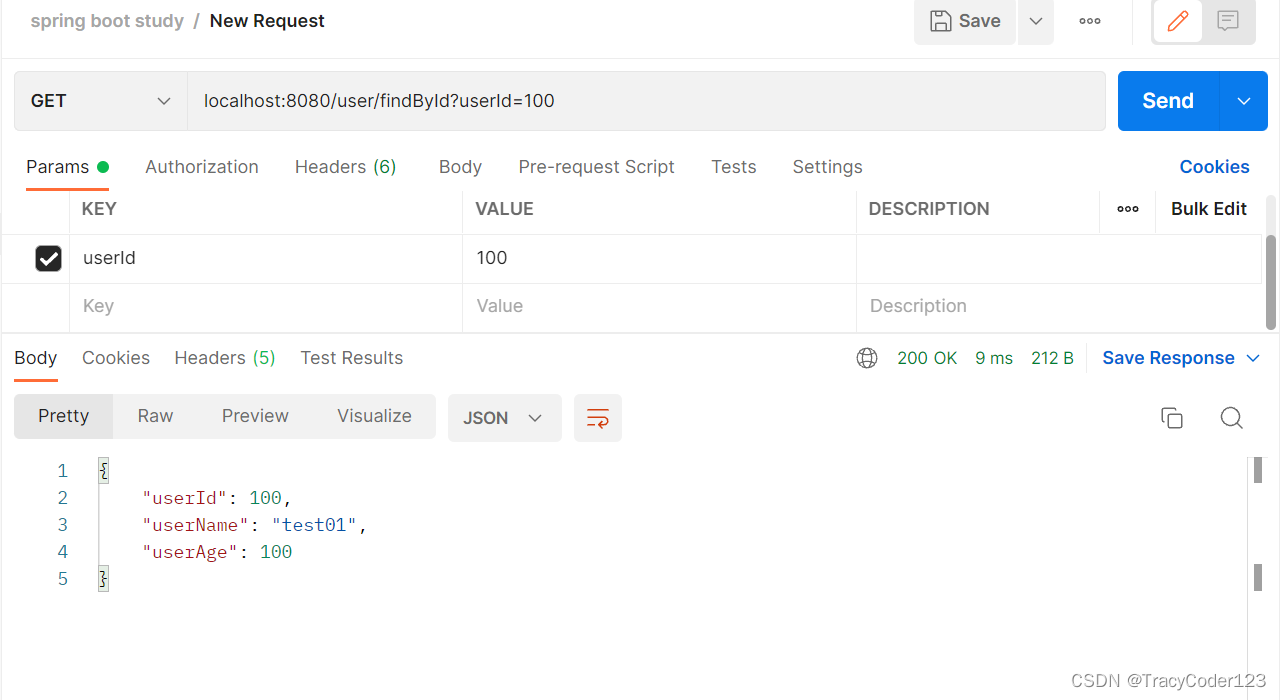This screenshot has width=1281, height=700.
Task: Copy response body with copy icon
Action: click(1172, 418)
